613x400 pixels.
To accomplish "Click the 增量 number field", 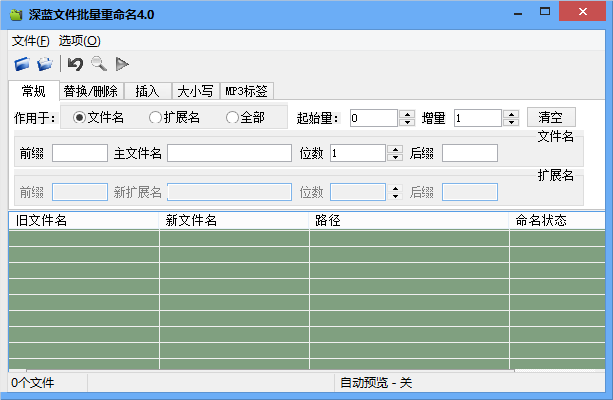I will coord(478,118).
